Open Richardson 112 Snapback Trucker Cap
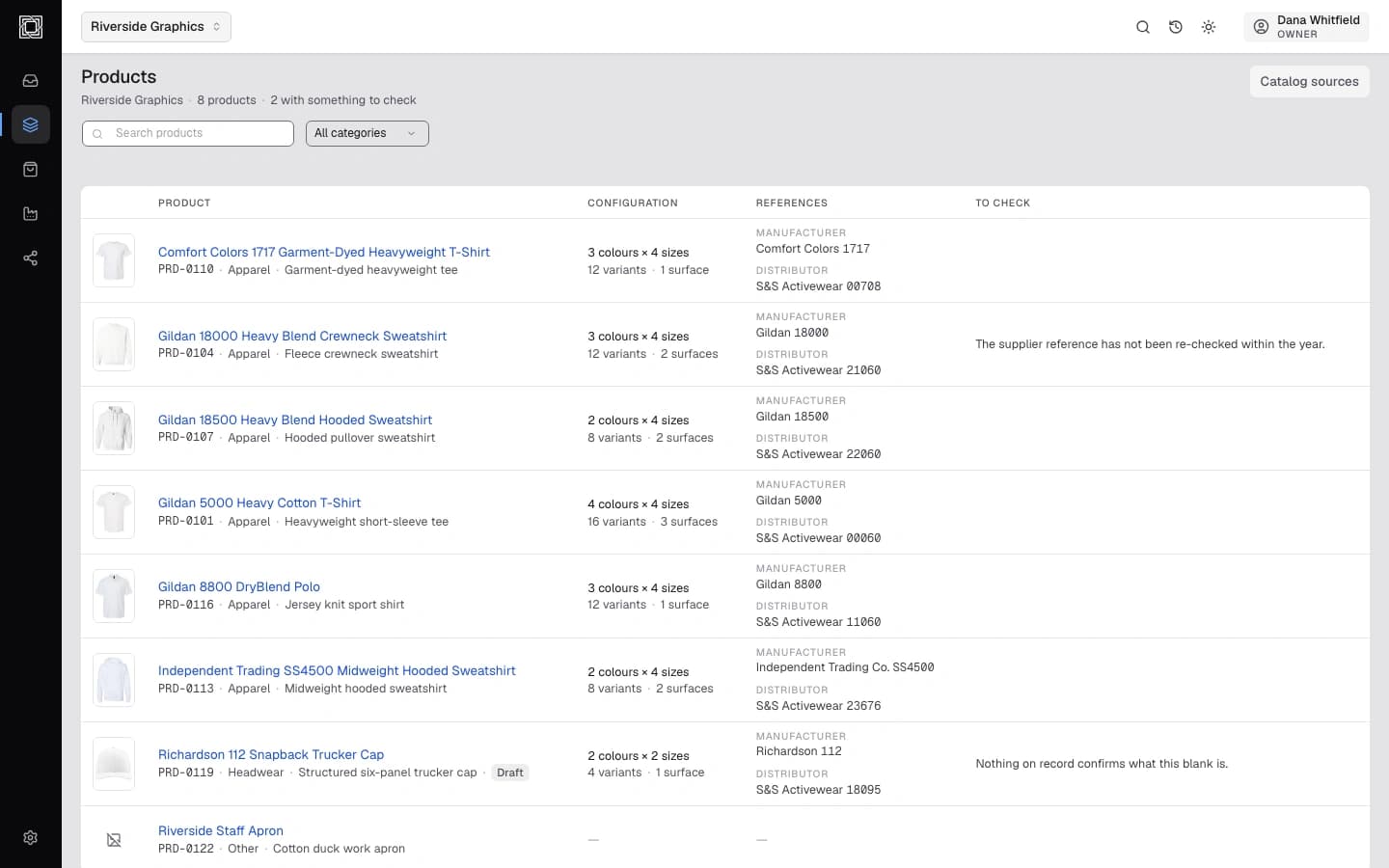This screenshot has height=868, width=1389. pyautogui.click(x=271, y=754)
